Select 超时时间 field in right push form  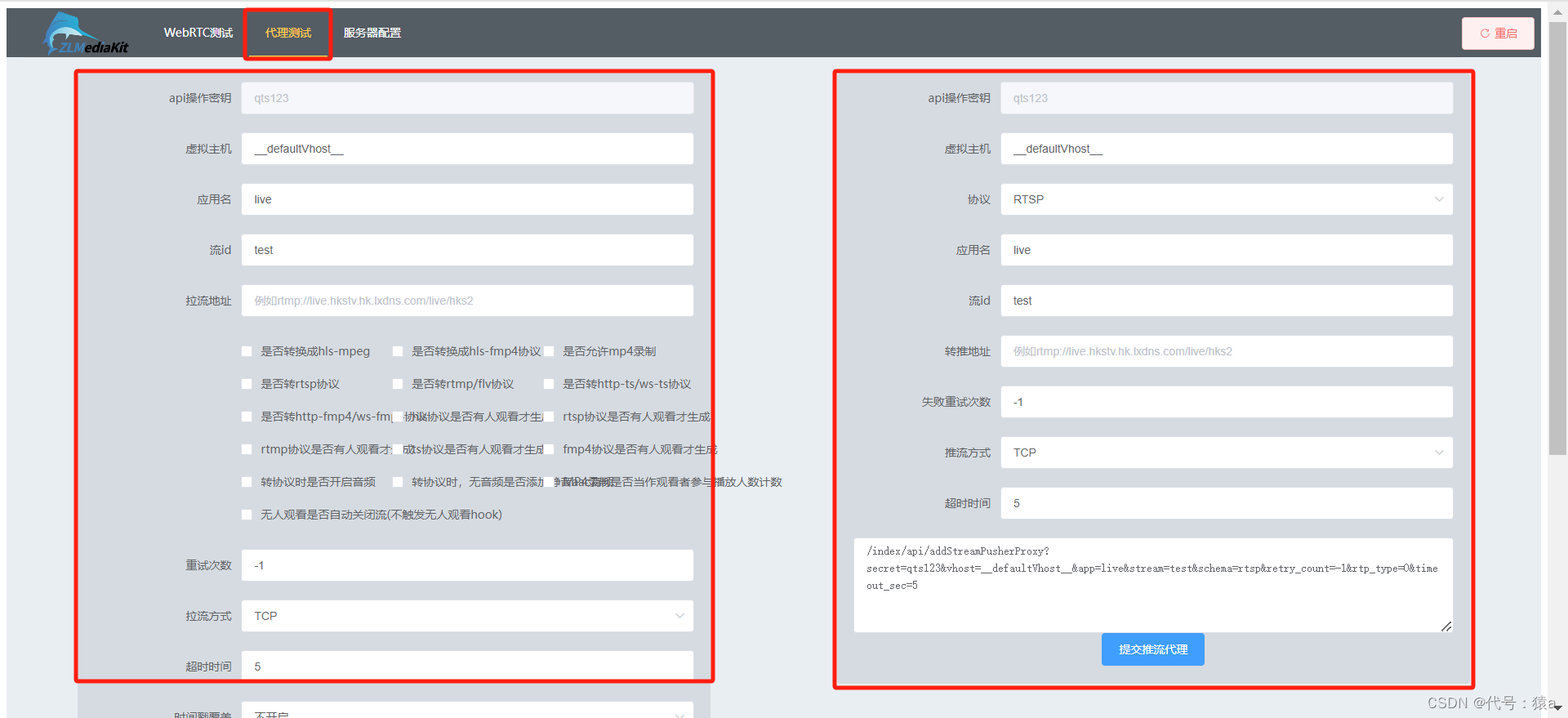tap(1227, 503)
